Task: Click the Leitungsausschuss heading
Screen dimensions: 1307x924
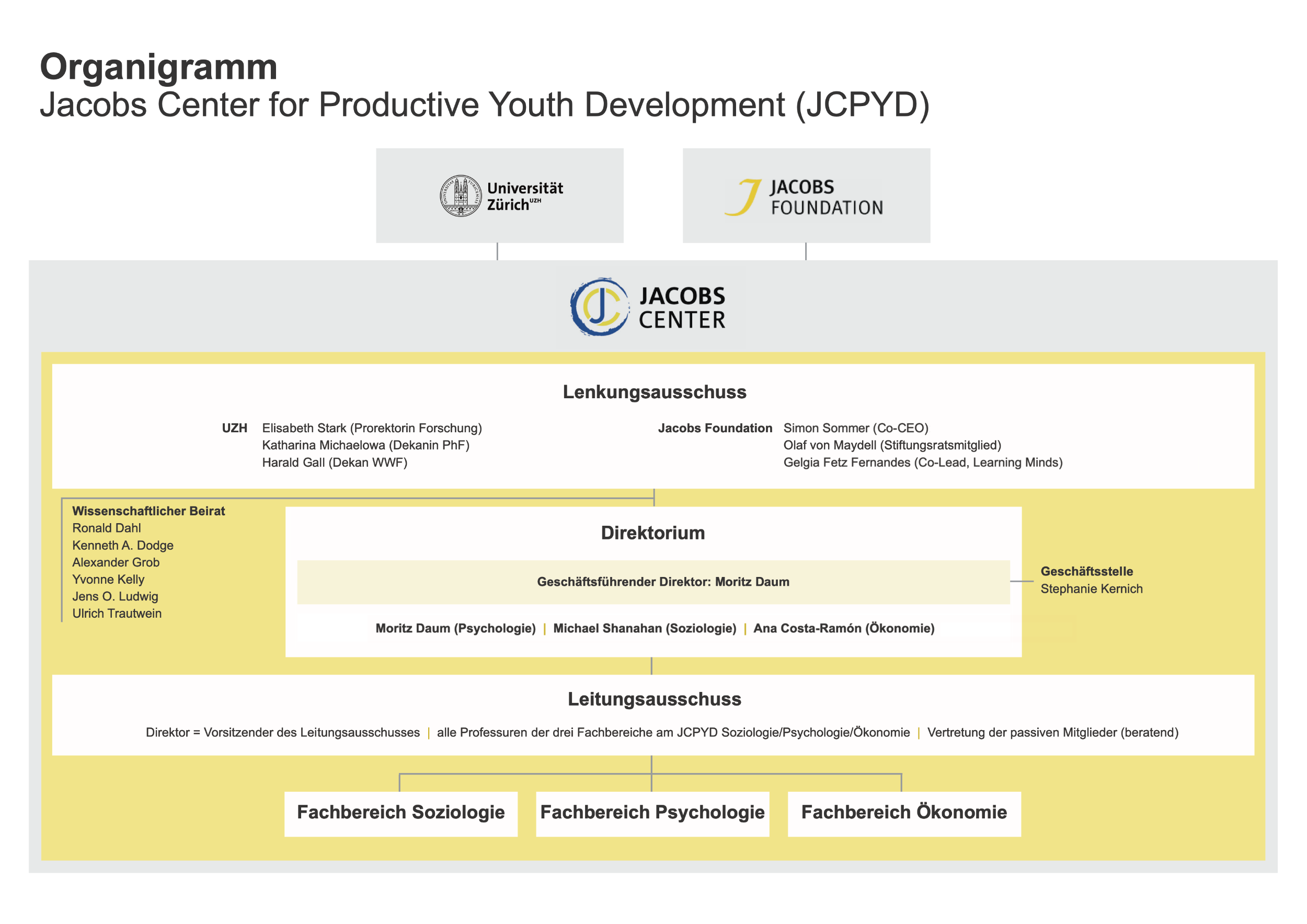Action: (654, 699)
